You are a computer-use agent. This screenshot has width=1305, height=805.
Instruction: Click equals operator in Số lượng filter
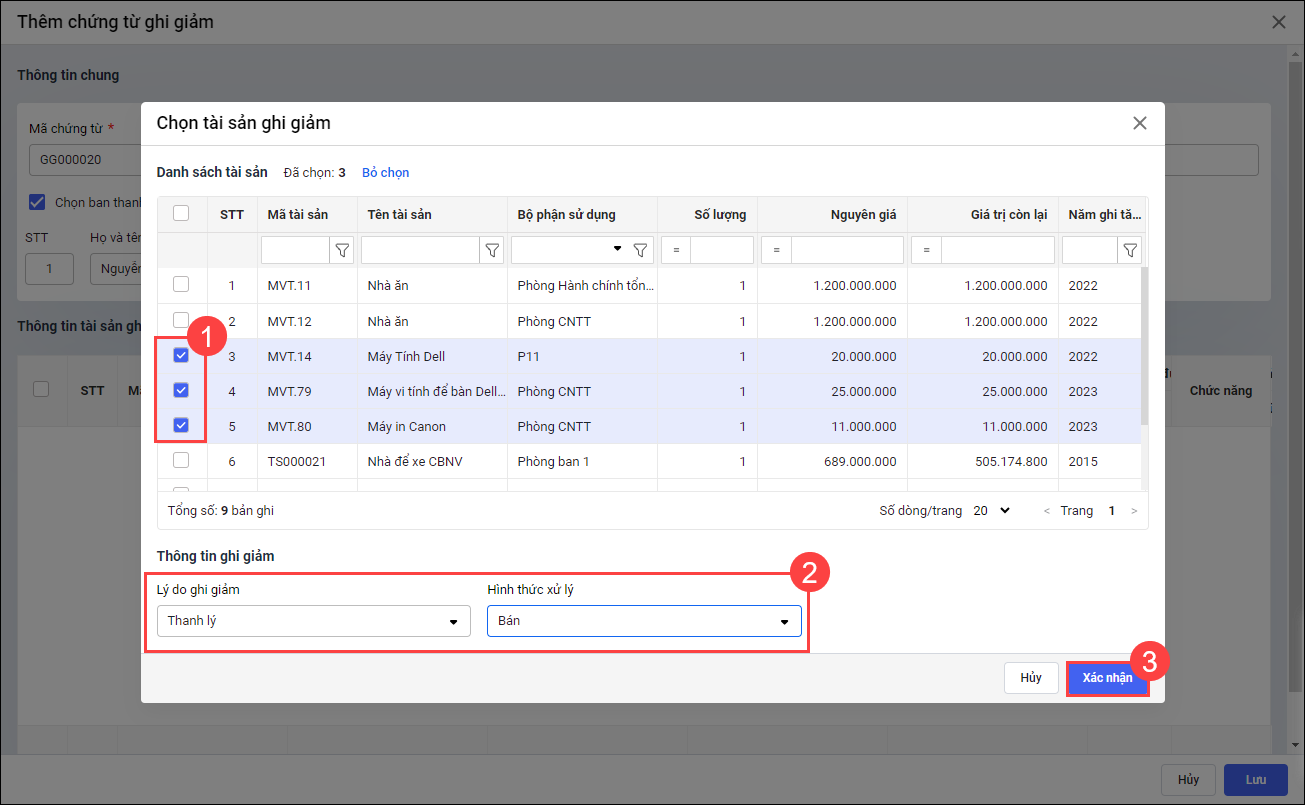(676, 250)
